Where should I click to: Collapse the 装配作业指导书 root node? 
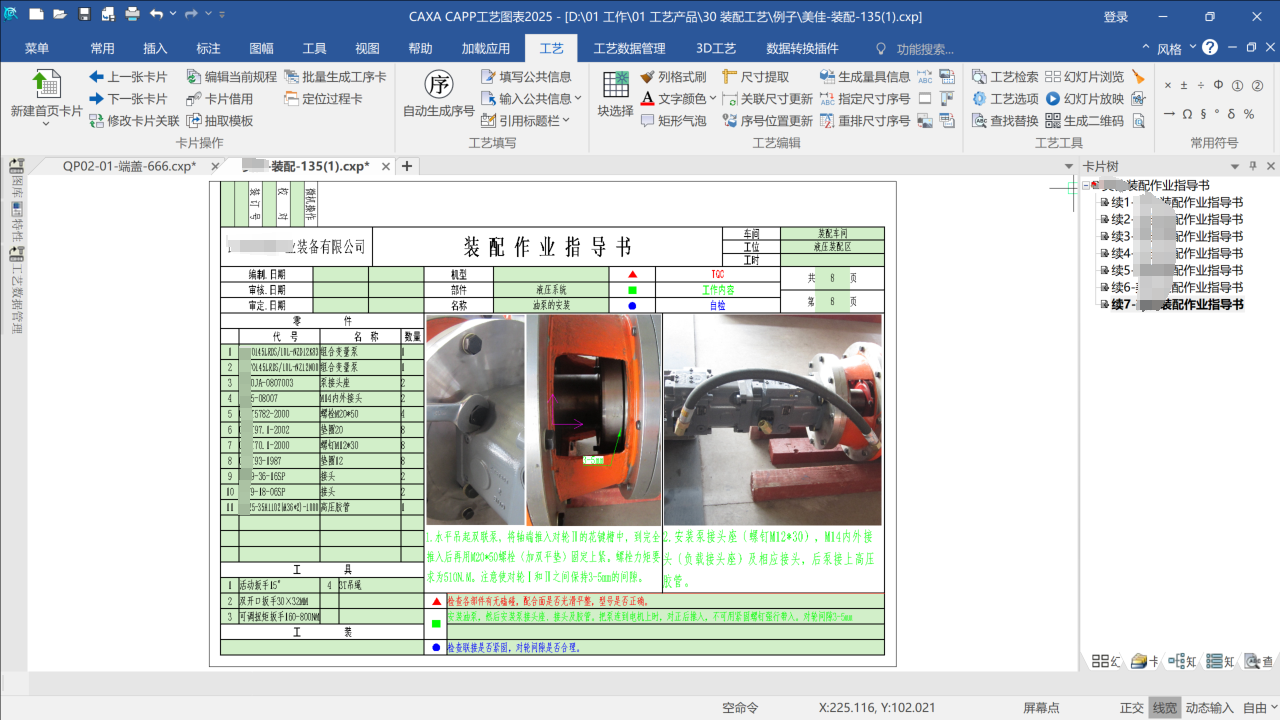coord(1083,185)
